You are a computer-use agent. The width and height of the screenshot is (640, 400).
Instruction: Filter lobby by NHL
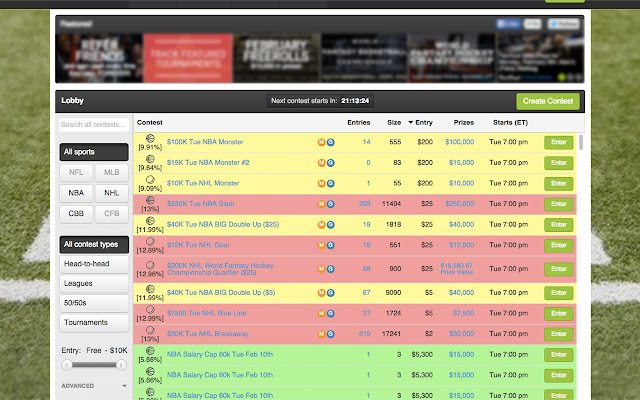pyautogui.click(x=111, y=193)
